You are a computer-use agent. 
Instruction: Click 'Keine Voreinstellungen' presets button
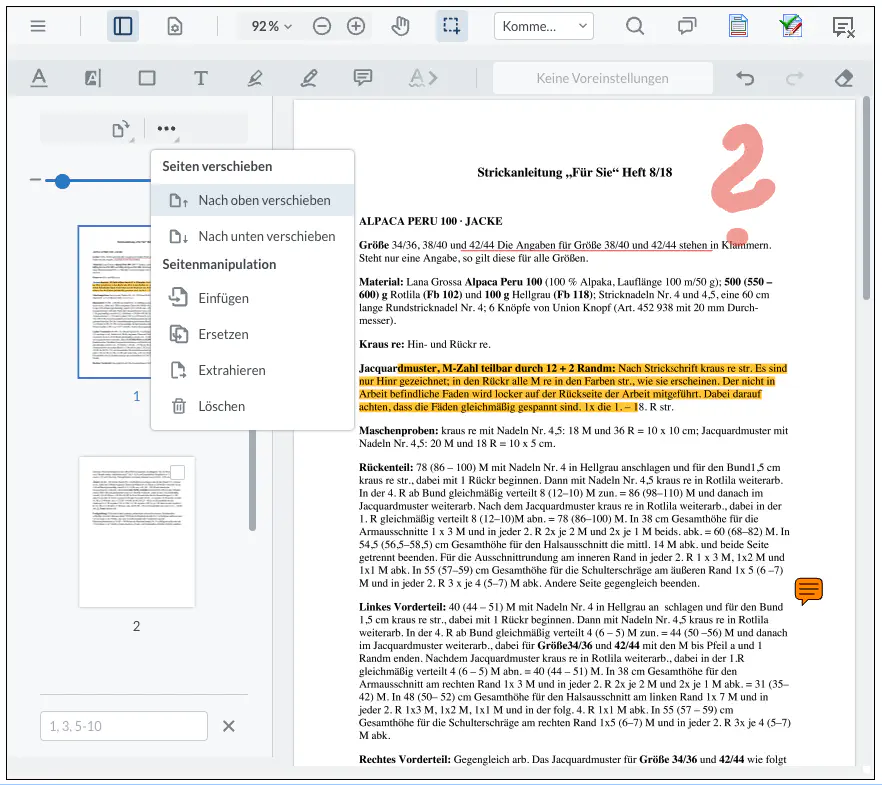point(602,78)
